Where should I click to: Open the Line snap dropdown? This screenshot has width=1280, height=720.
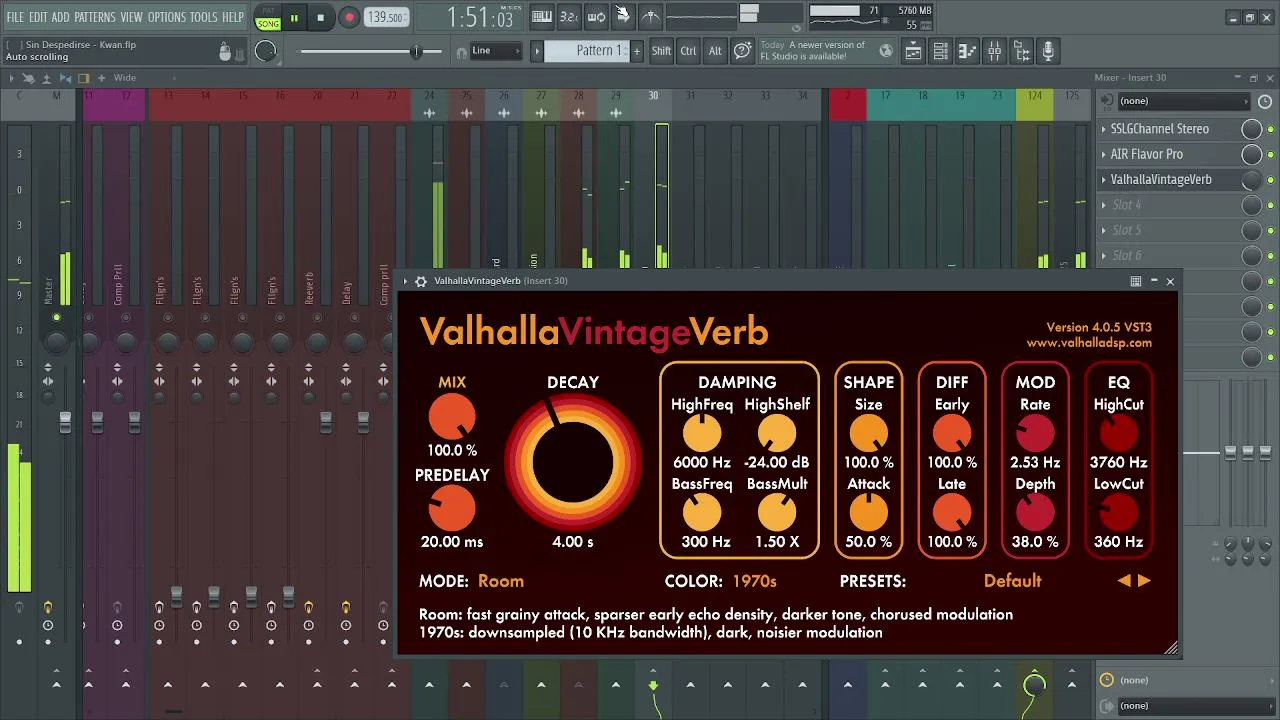(496, 51)
